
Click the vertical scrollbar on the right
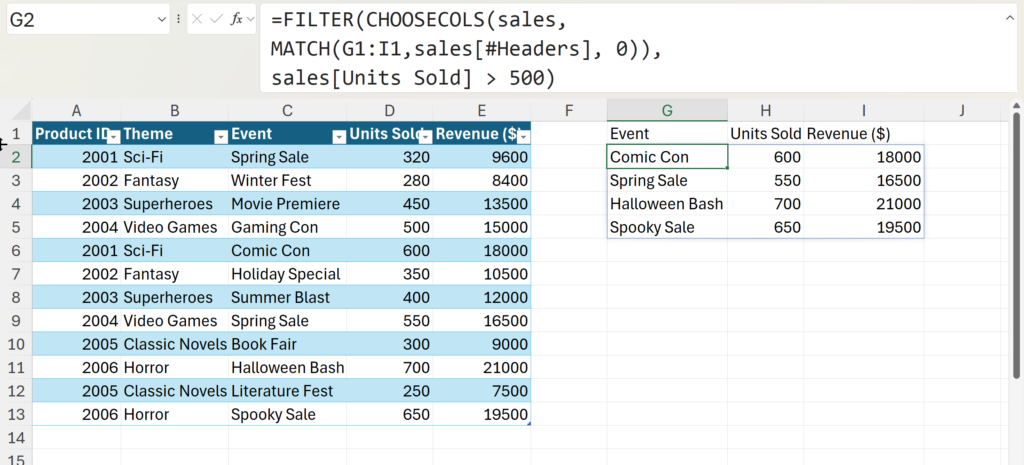pyautogui.click(x=1016, y=250)
